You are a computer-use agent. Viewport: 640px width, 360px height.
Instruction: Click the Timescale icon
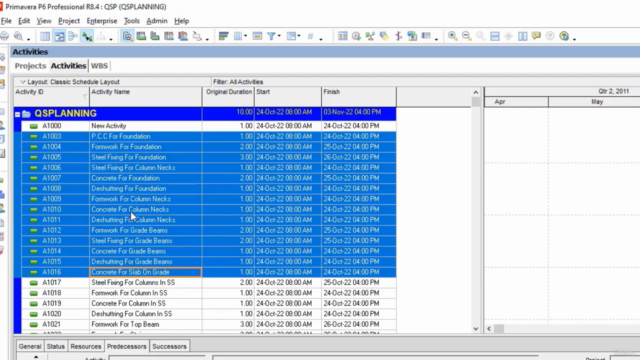(257, 36)
